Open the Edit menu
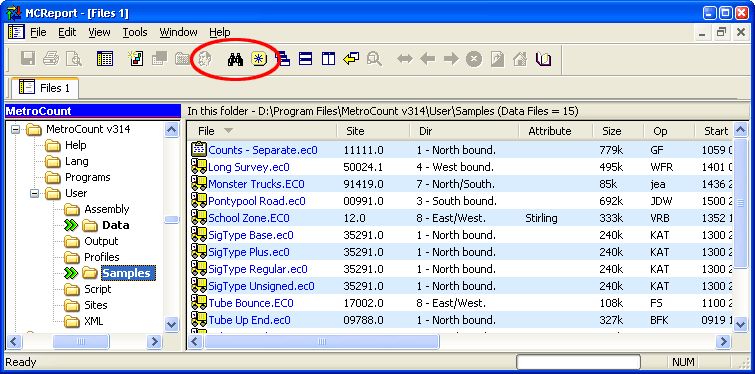 coord(67,32)
